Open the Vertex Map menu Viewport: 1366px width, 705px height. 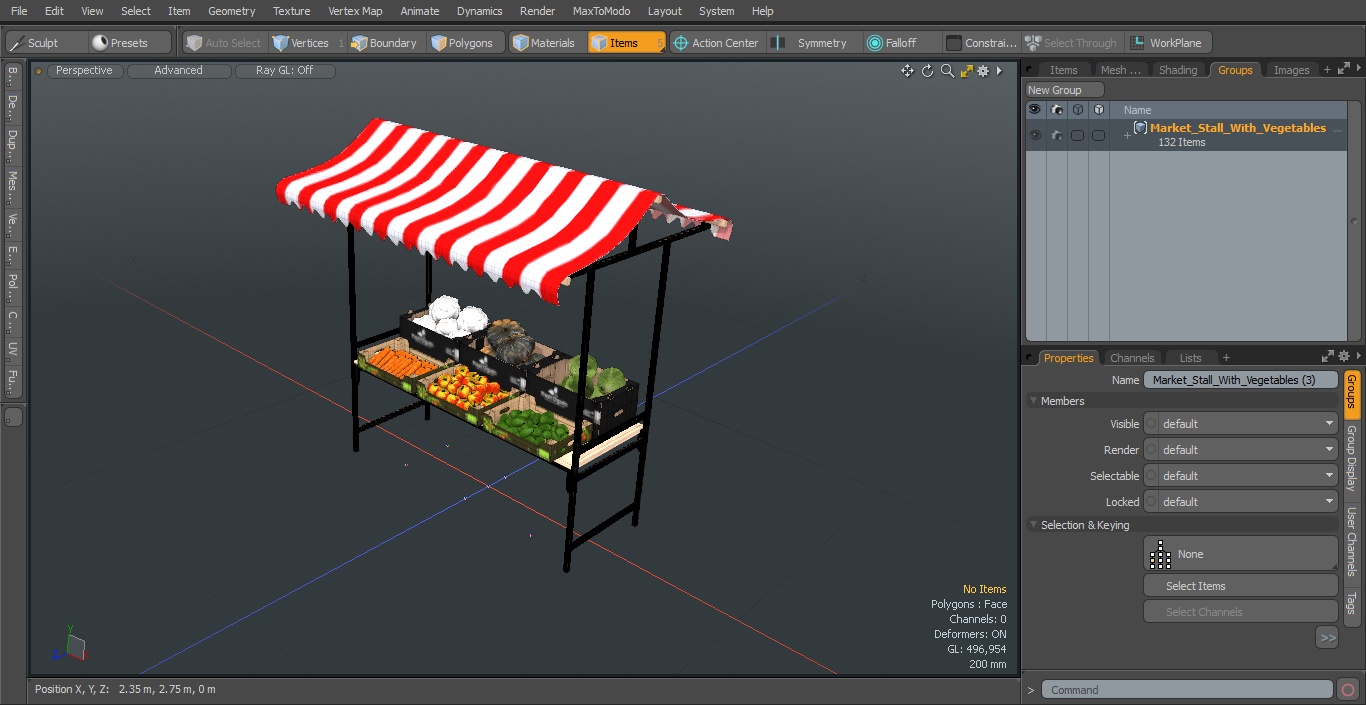click(355, 11)
